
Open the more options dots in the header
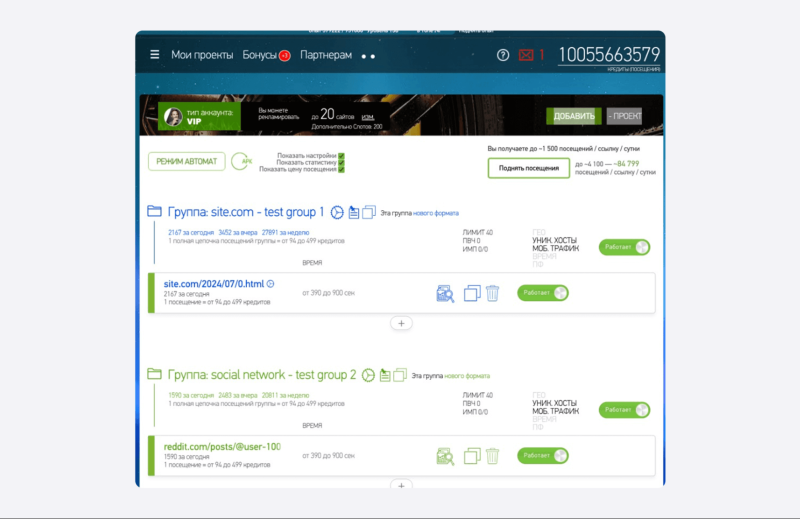(367, 56)
